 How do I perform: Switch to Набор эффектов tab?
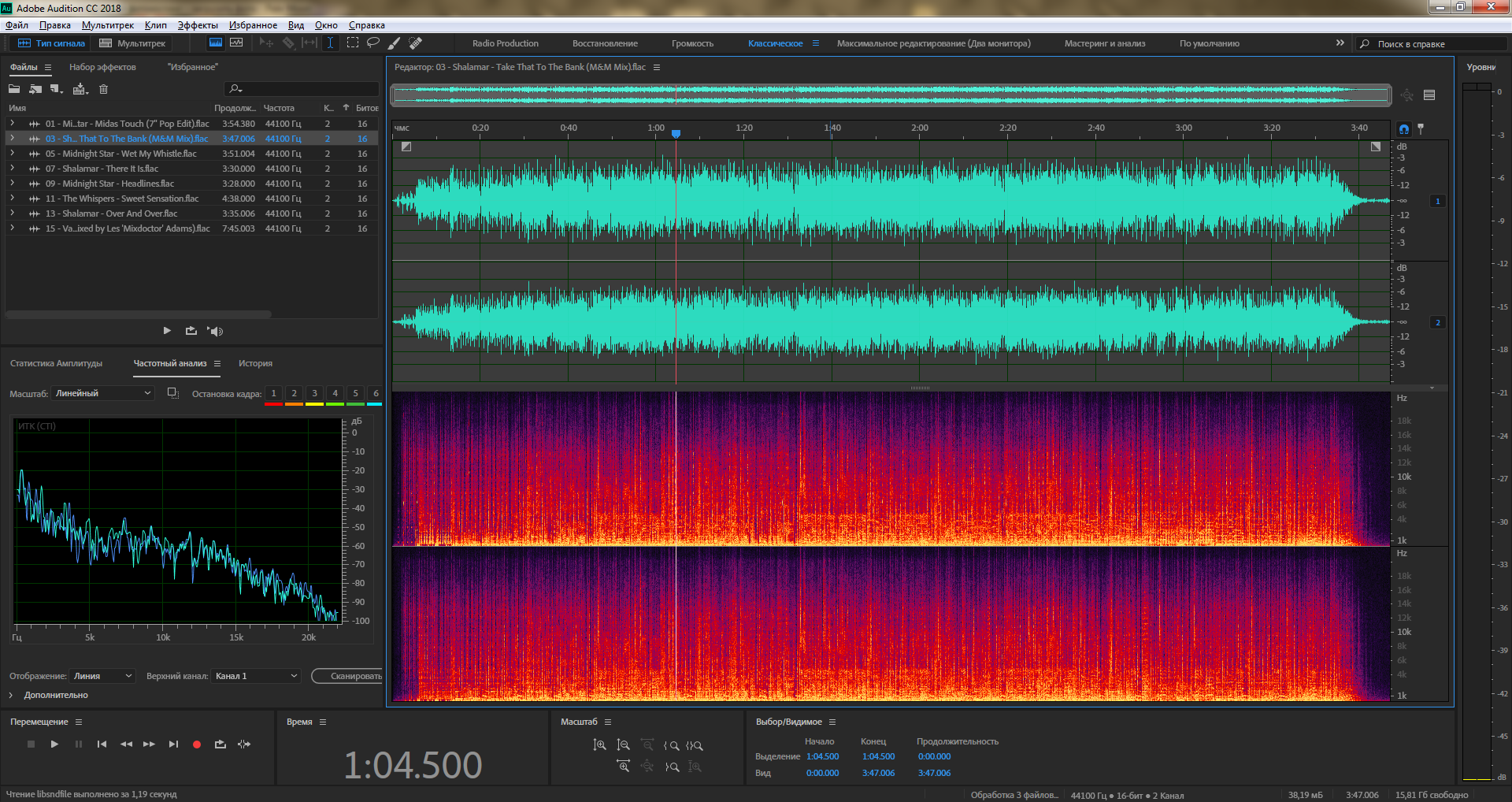pyautogui.click(x=102, y=67)
